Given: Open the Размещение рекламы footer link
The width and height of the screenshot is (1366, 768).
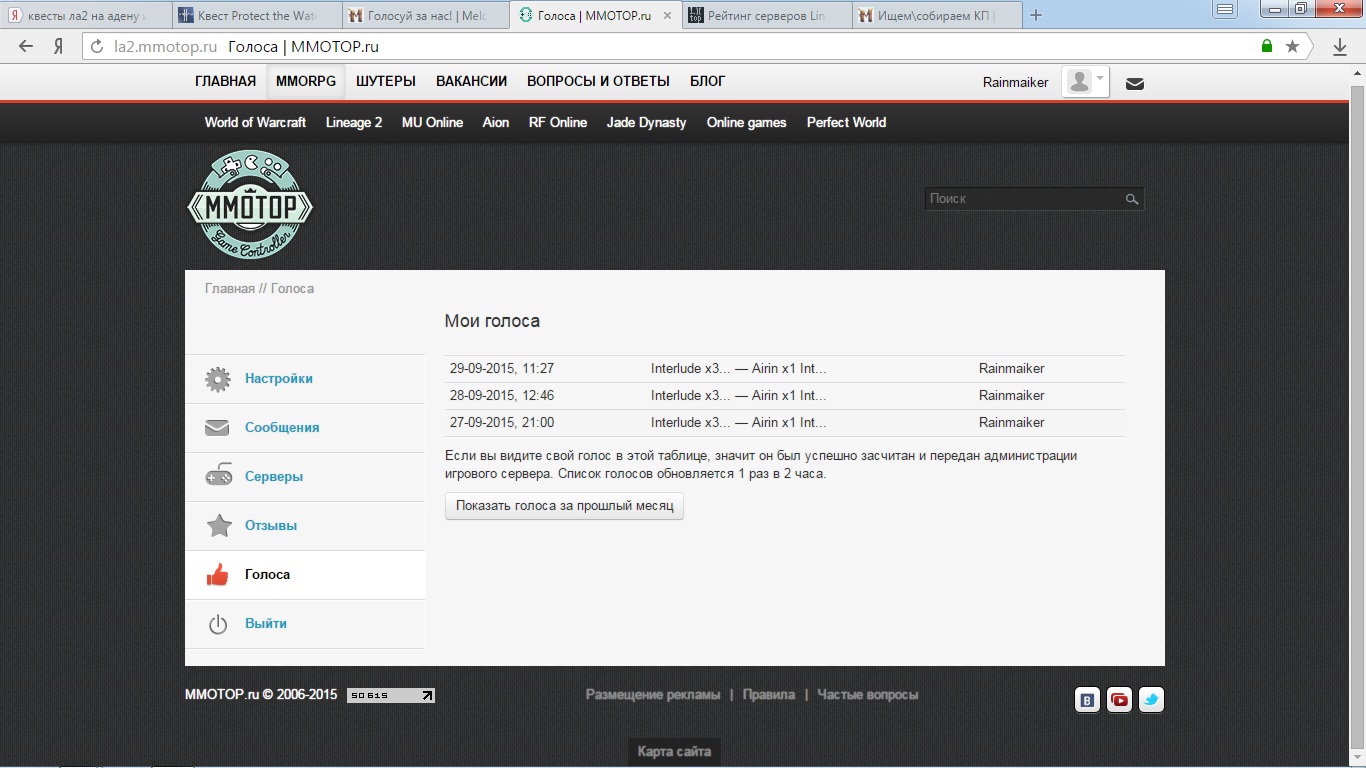Looking at the screenshot, I should (x=653, y=695).
